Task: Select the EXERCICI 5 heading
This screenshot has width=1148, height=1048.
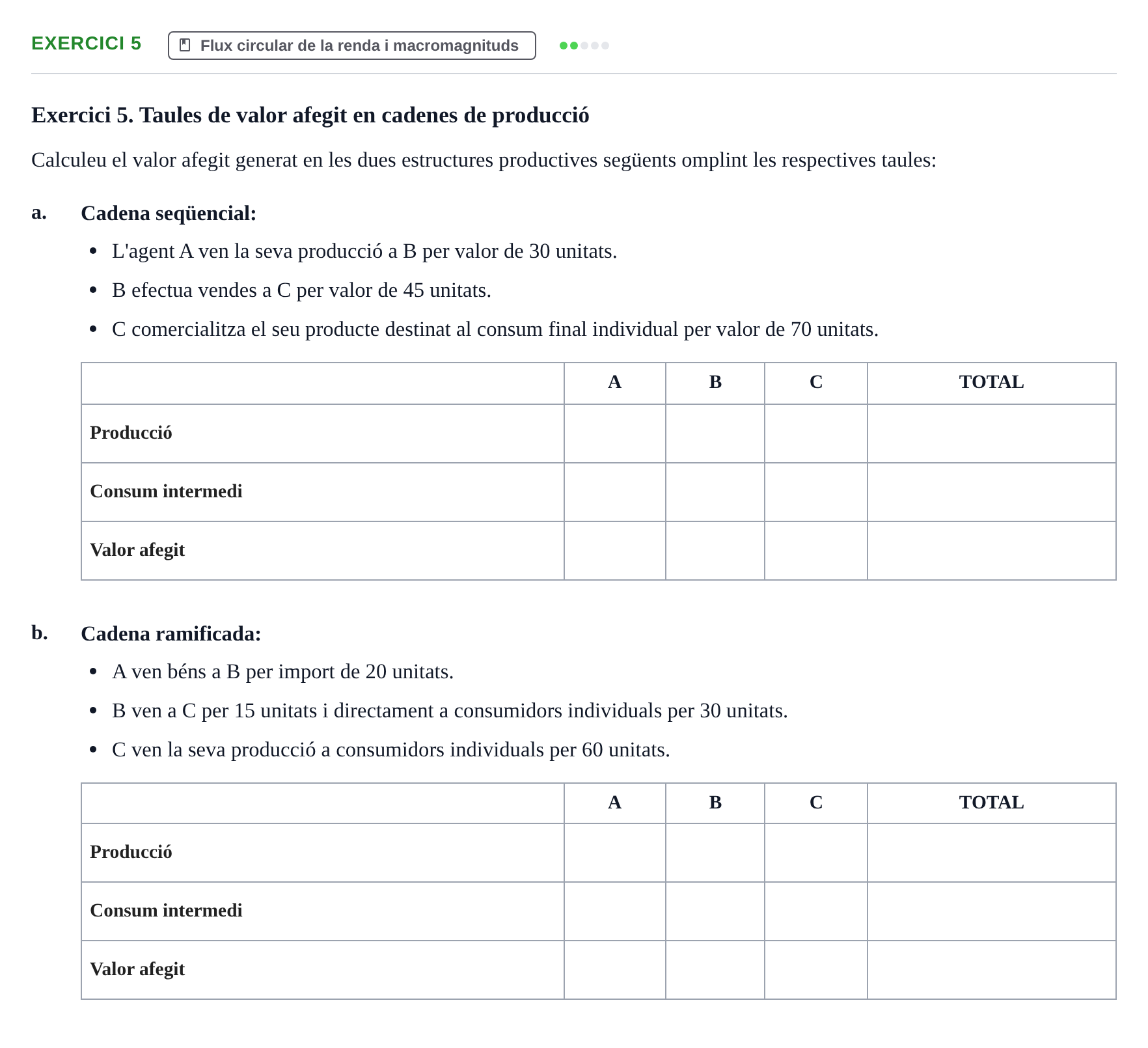Action: pyautogui.click(x=86, y=43)
